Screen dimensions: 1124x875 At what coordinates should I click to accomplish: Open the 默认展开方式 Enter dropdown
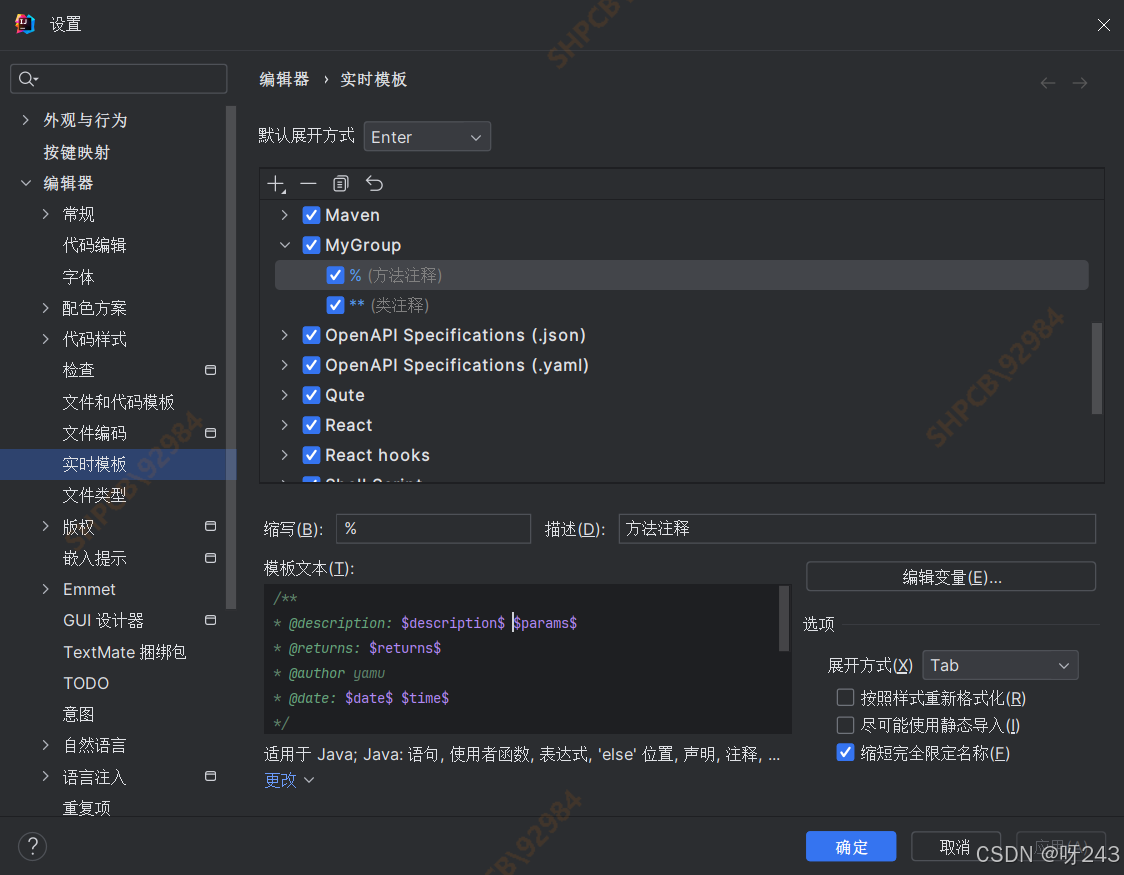pos(427,136)
